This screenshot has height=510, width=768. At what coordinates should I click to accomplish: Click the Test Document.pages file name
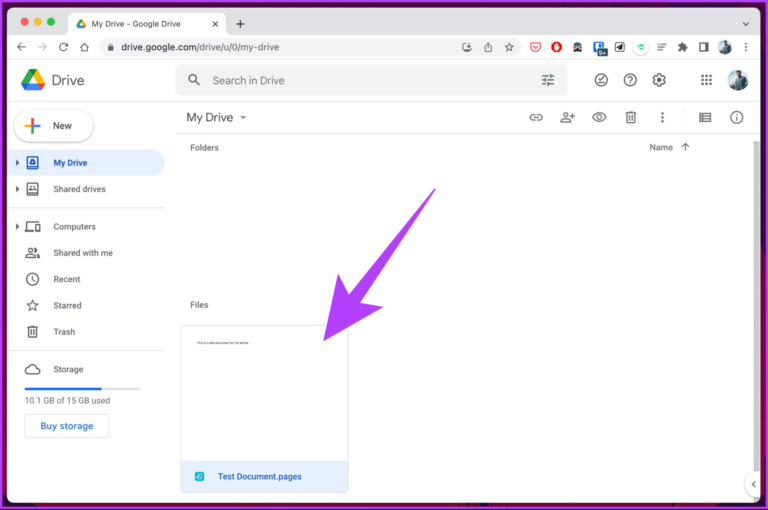click(x=260, y=476)
